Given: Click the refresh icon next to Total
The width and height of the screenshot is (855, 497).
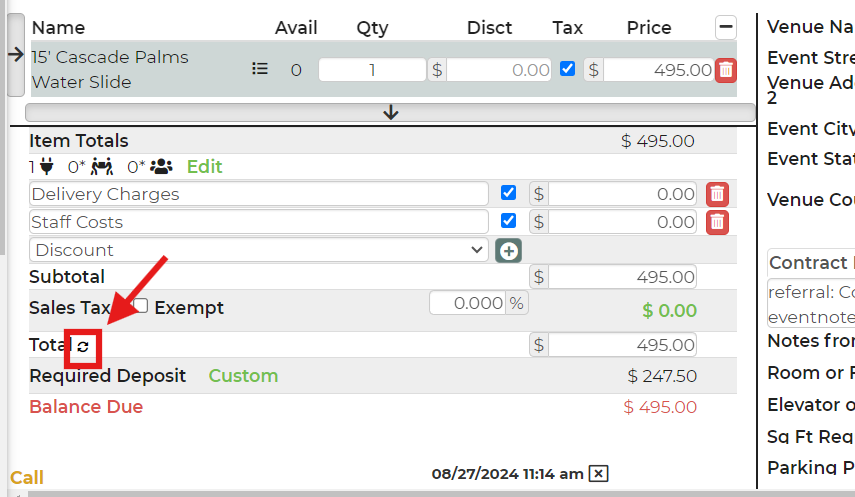Looking at the screenshot, I should (x=83, y=347).
